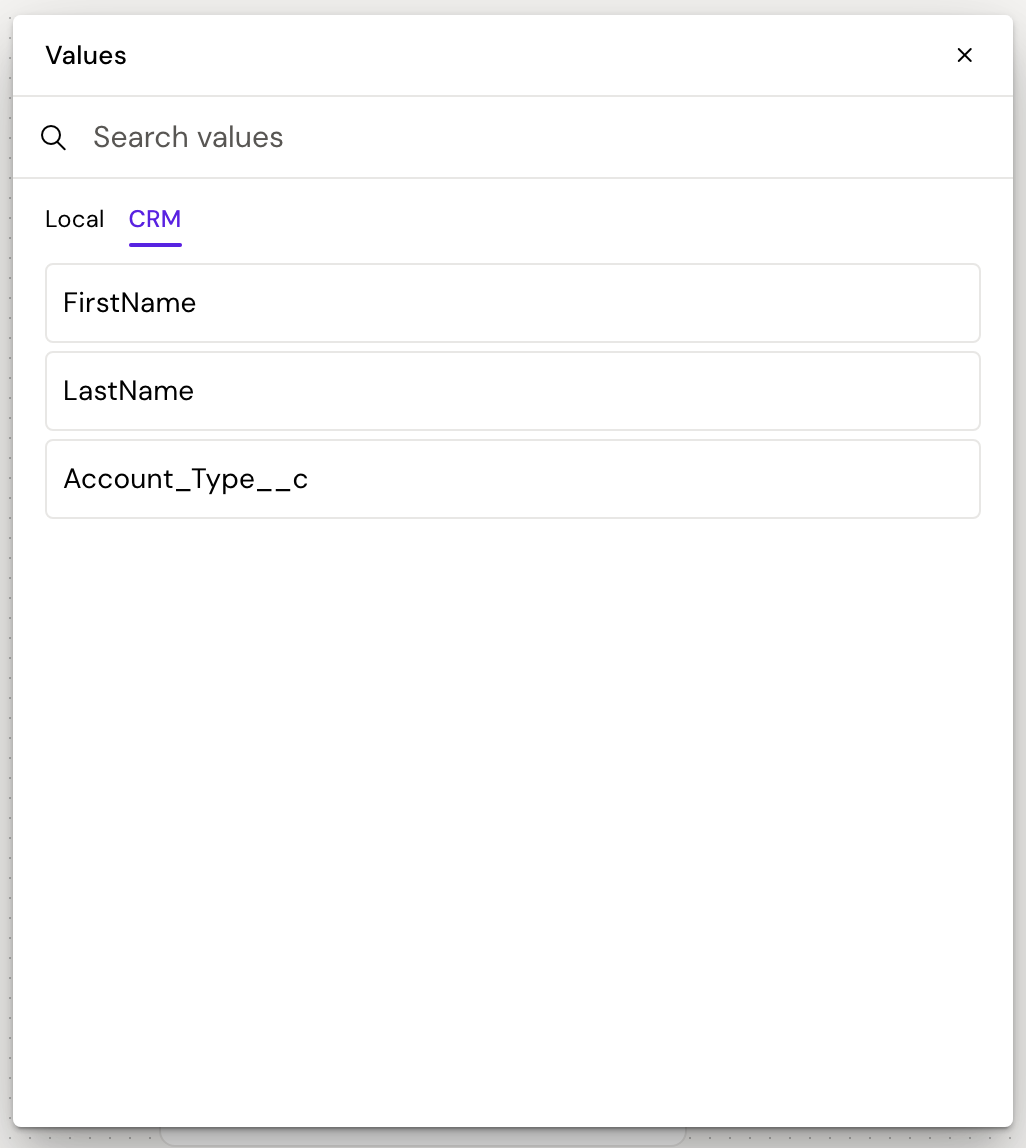Click the first CRM list row
This screenshot has width=1026, height=1148.
512,303
